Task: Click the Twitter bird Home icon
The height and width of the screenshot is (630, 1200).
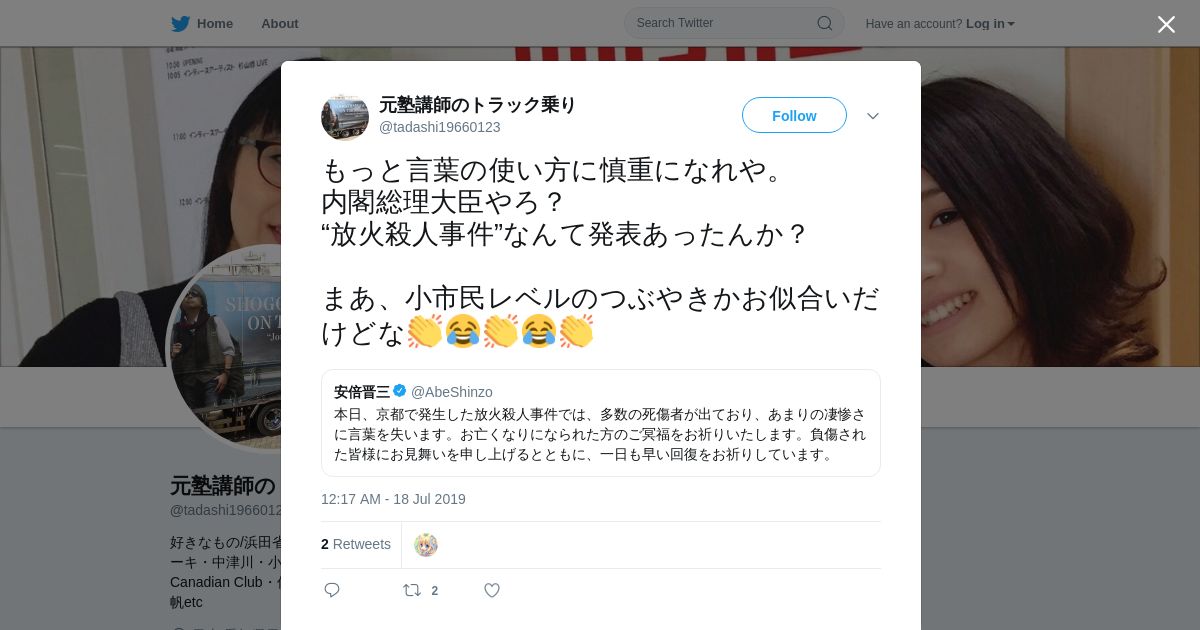Action: pyautogui.click(x=180, y=24)
